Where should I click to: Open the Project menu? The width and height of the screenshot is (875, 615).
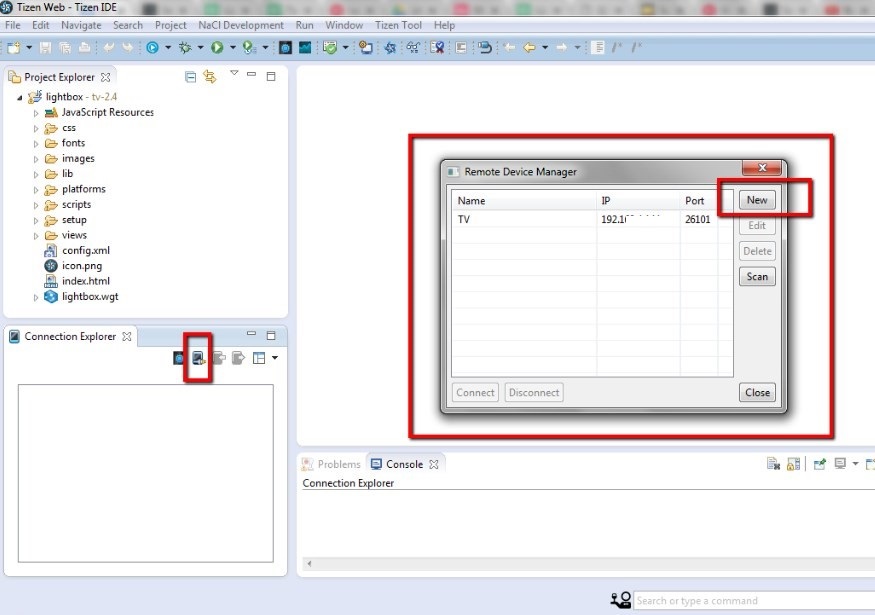tap(171, 25)
